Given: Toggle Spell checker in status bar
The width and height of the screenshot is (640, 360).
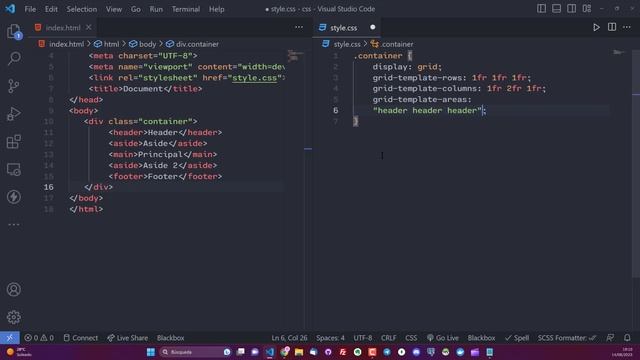Looking at the screenshot, I should click(517, 338).
